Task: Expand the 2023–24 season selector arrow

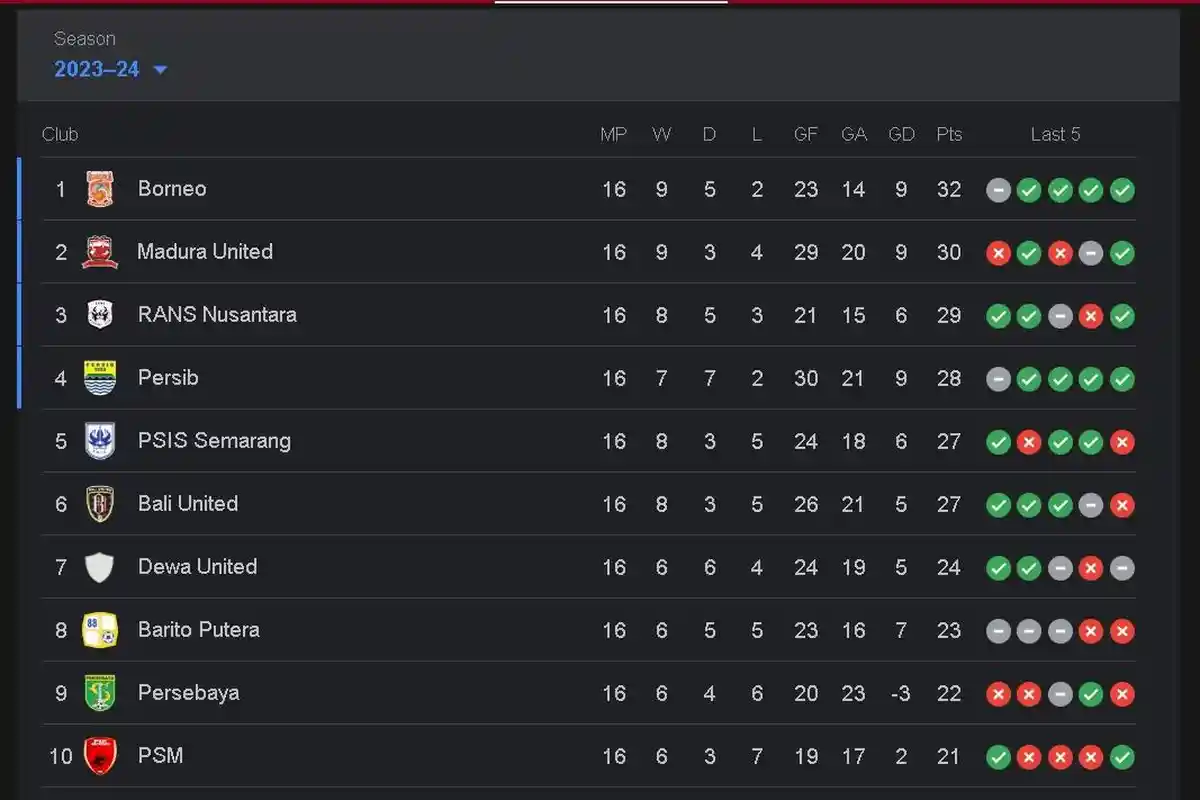Action: (161, 70)
